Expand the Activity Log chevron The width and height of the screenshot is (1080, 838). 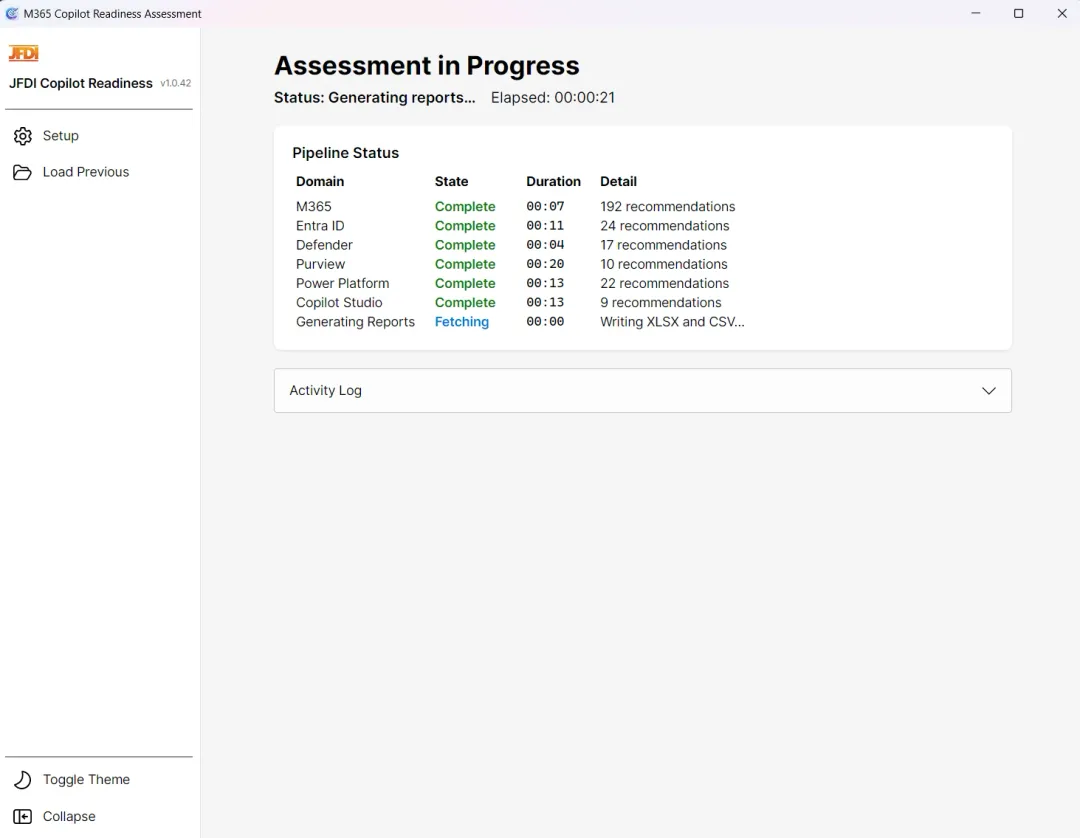tap(988, 390)
